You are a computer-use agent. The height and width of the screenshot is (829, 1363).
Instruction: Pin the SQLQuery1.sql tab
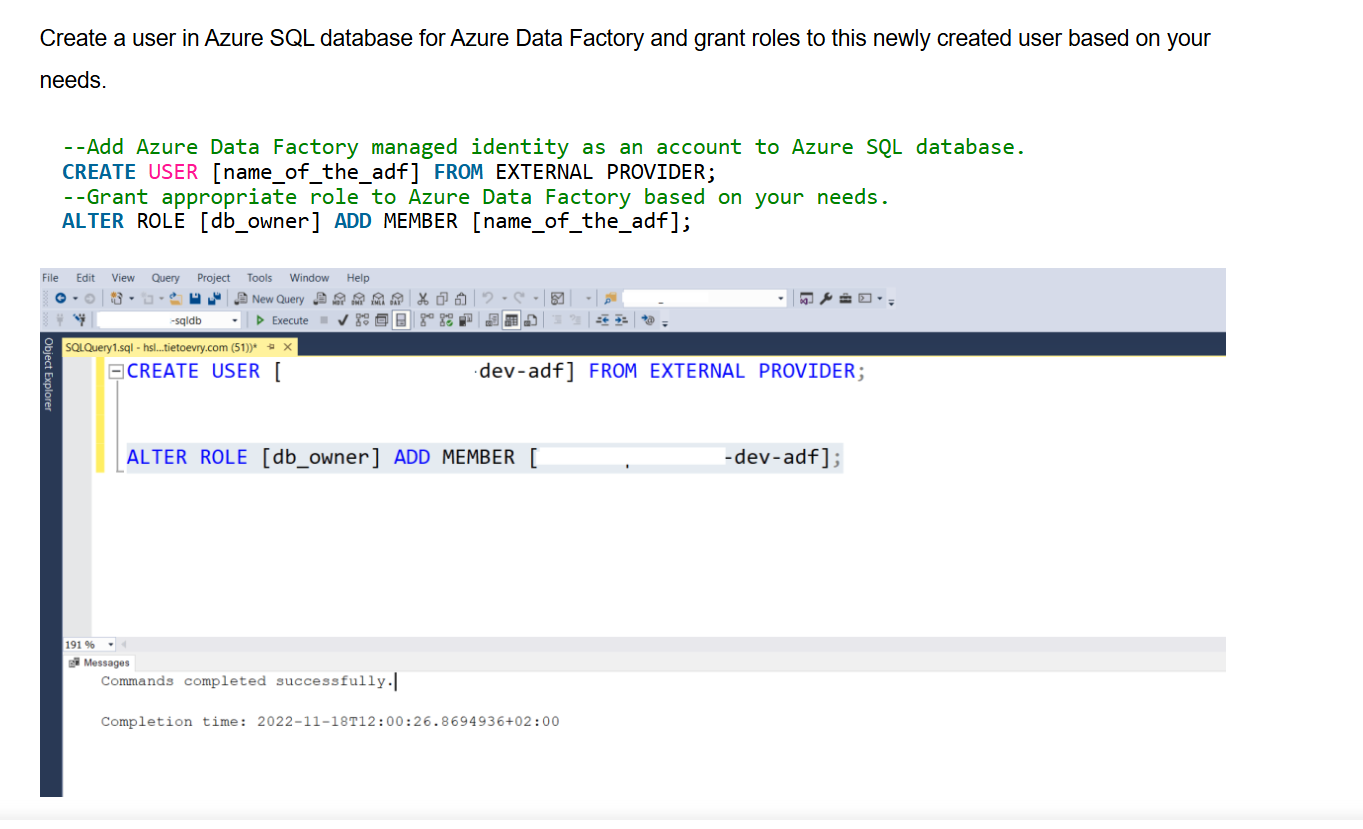click(x=272, y=347)
